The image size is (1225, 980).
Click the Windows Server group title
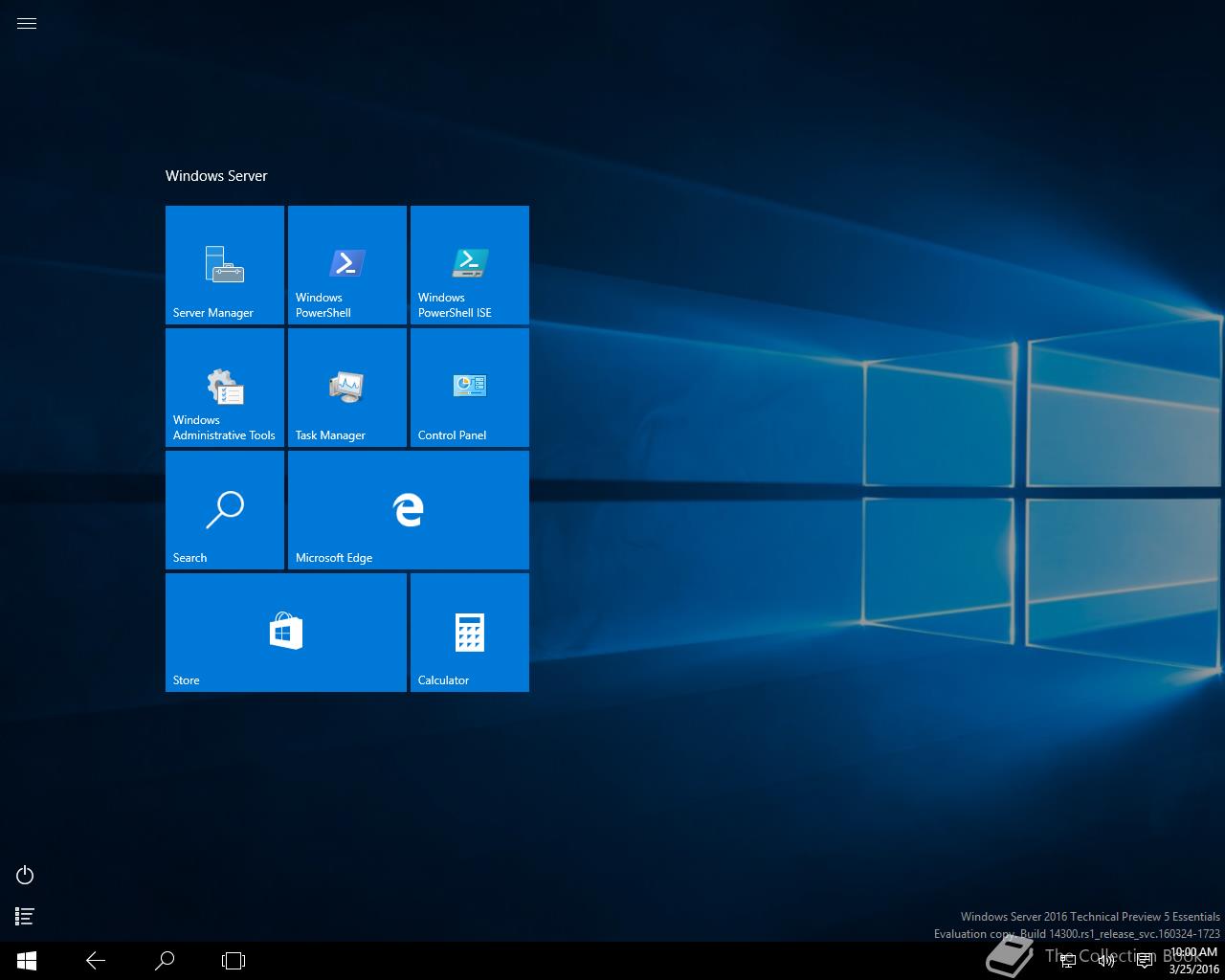(x=216, y=176)
